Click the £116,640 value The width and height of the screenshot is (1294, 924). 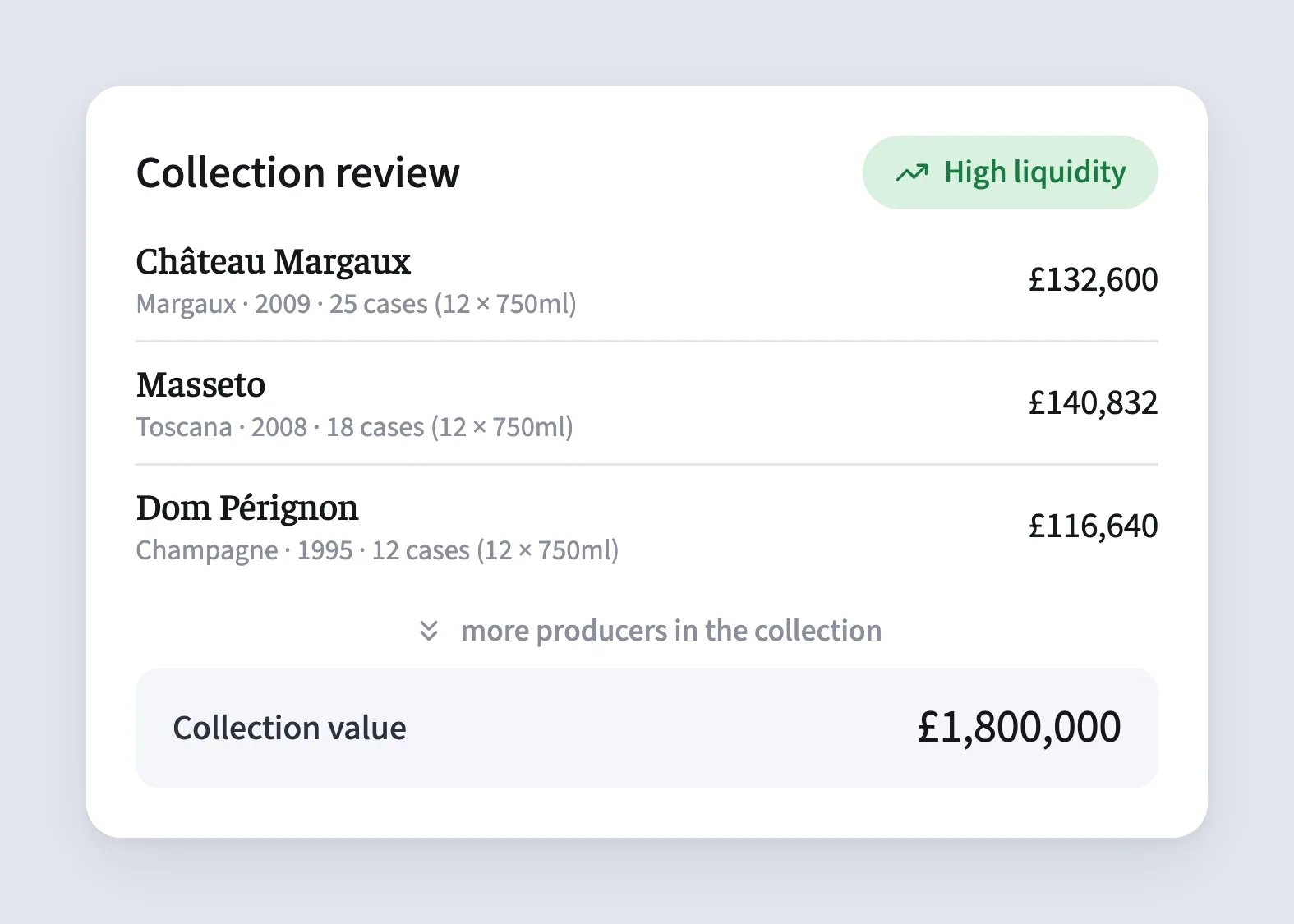pos(1094,526)
